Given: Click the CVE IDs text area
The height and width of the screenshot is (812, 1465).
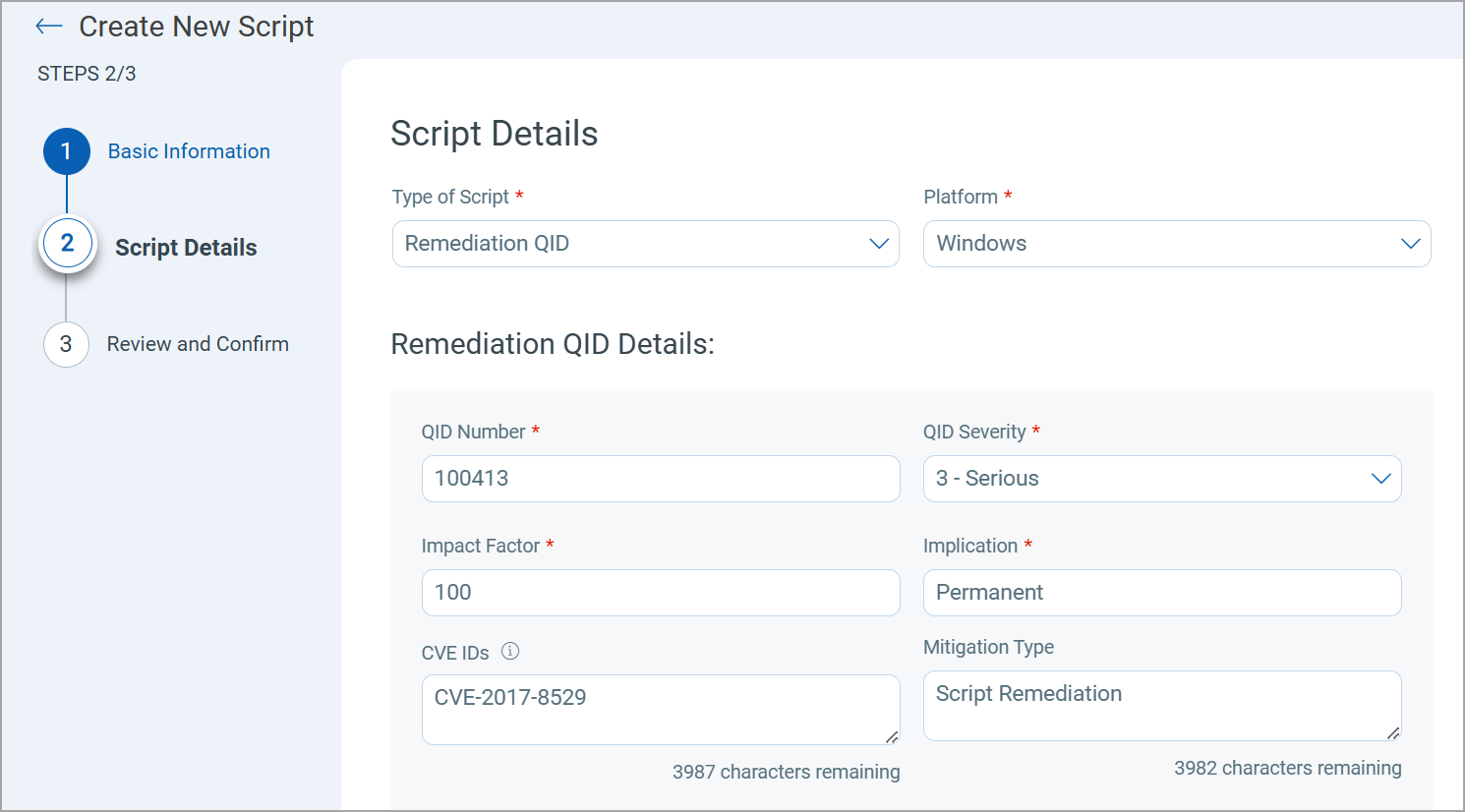Looking at the screenshot, I should (x=661, y=710).
